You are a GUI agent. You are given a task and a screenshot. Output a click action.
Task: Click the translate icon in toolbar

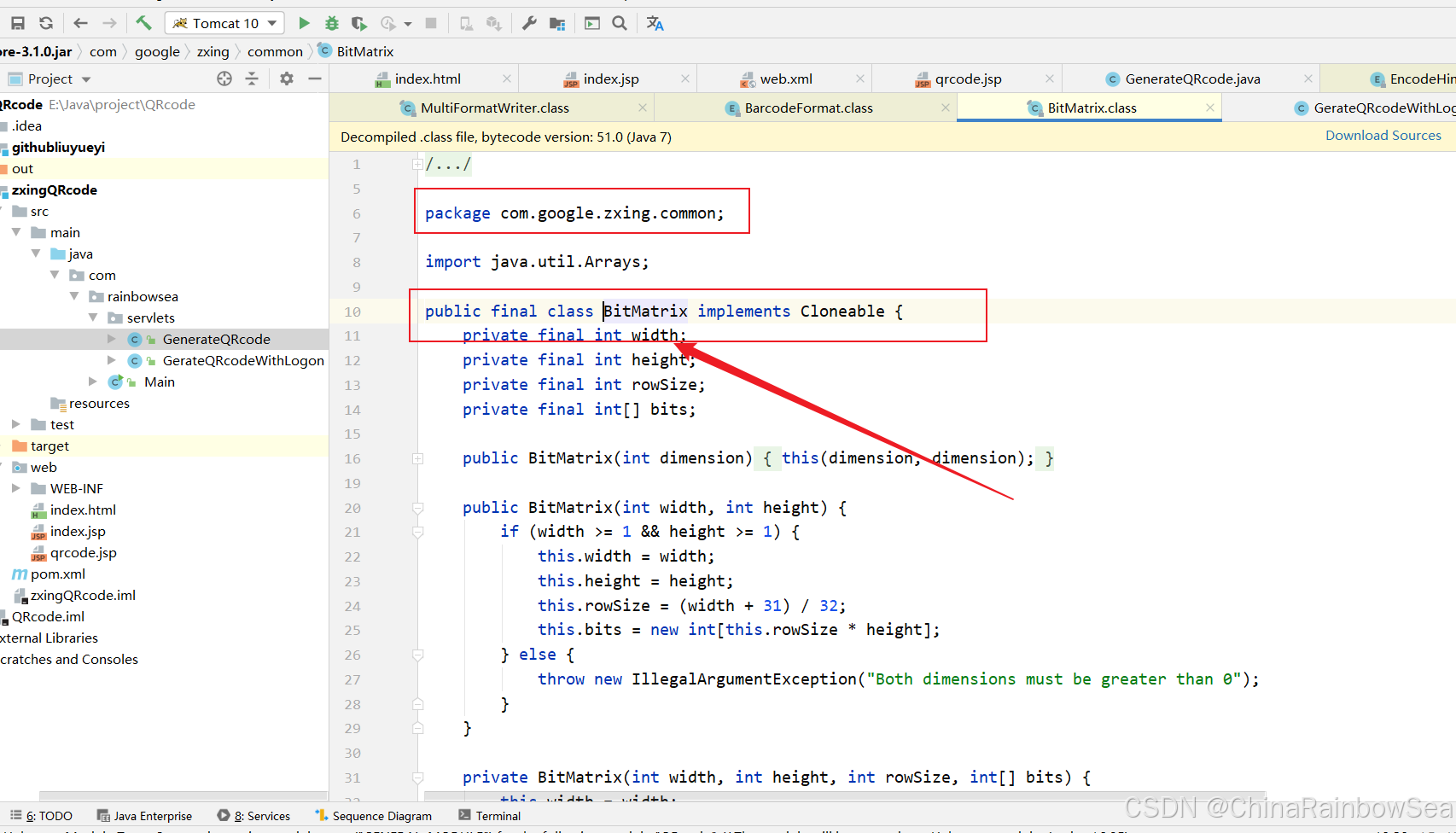click(655, 23)
